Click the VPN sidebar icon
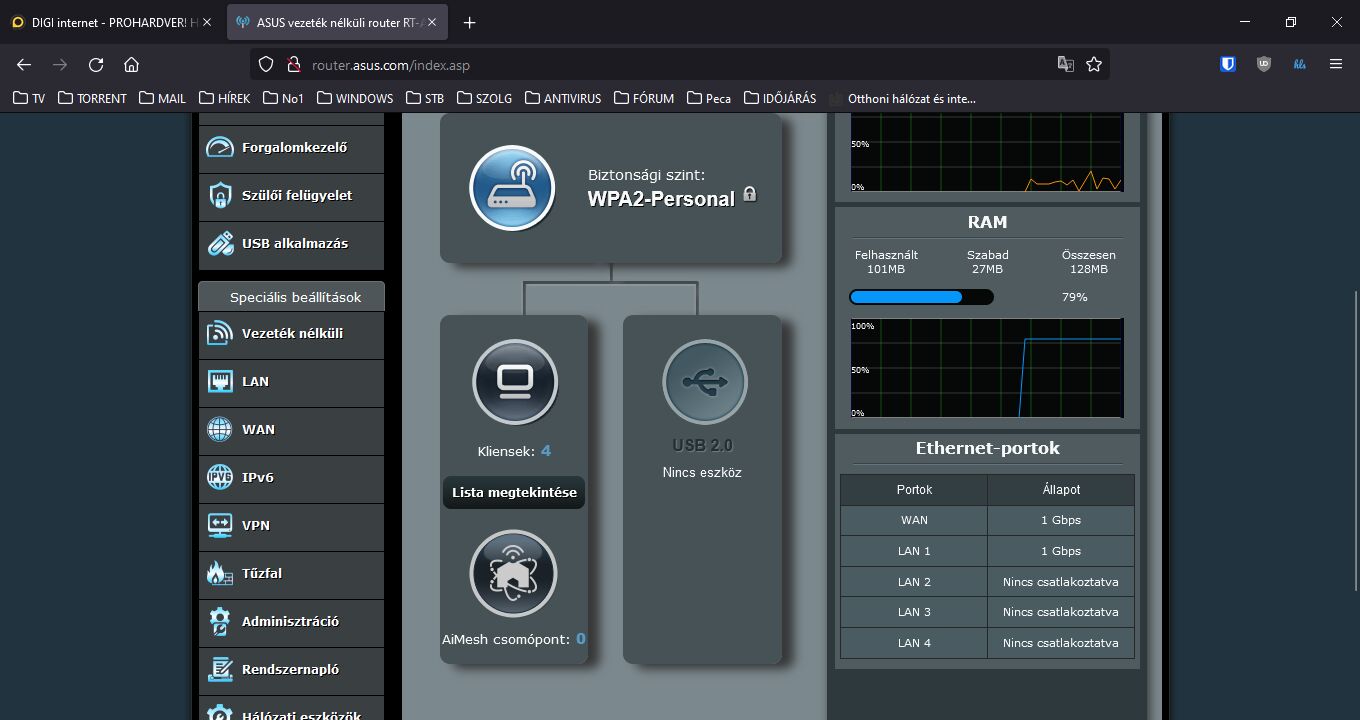This screenshot has width=1360, height=720. (x=220, y=525)
